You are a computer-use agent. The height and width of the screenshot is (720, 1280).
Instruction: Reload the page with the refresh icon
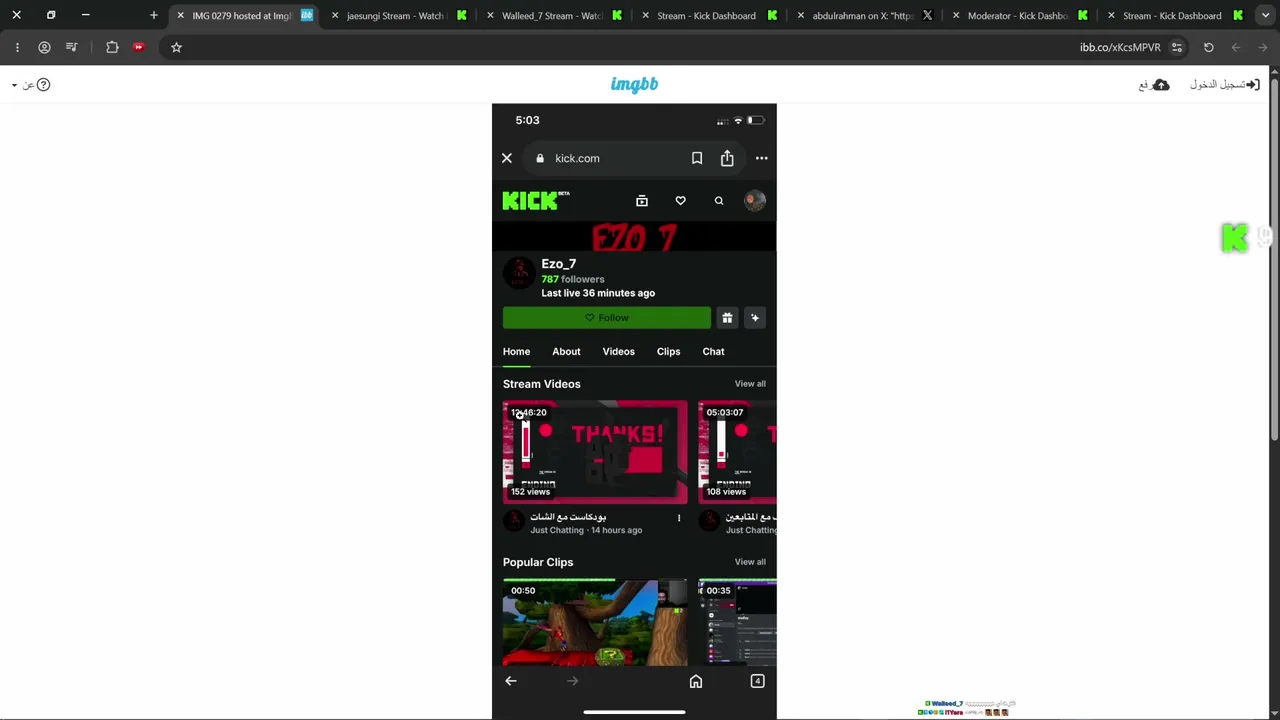click(x=1208, y=47)
